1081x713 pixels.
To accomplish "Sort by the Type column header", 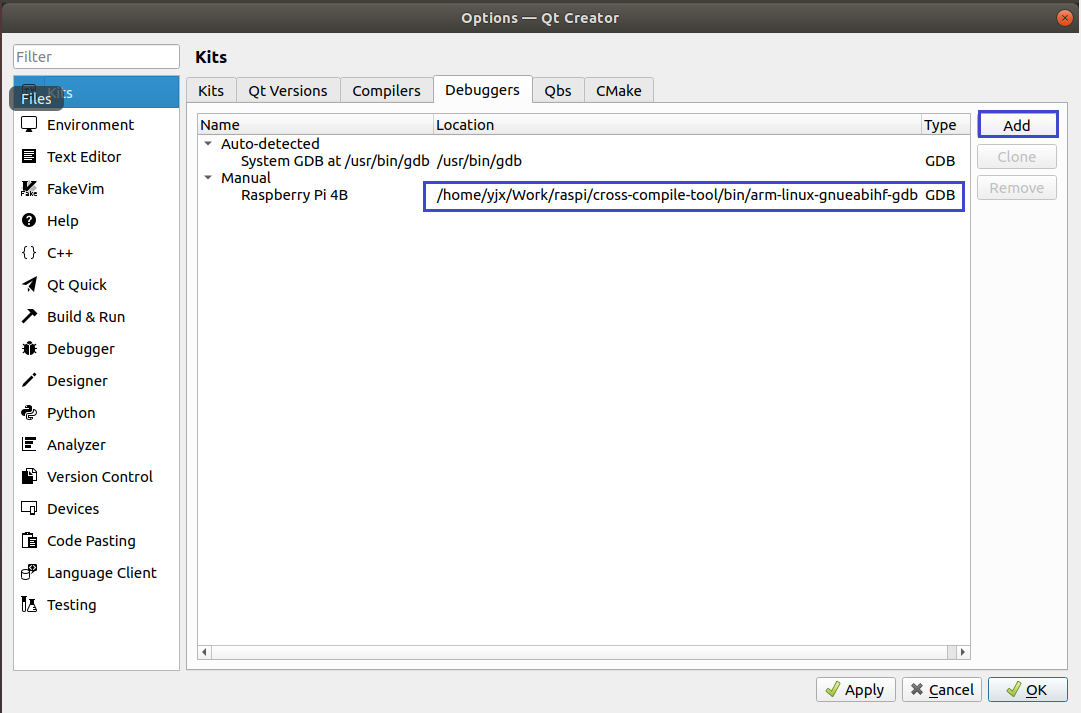I will pos(946,125).
